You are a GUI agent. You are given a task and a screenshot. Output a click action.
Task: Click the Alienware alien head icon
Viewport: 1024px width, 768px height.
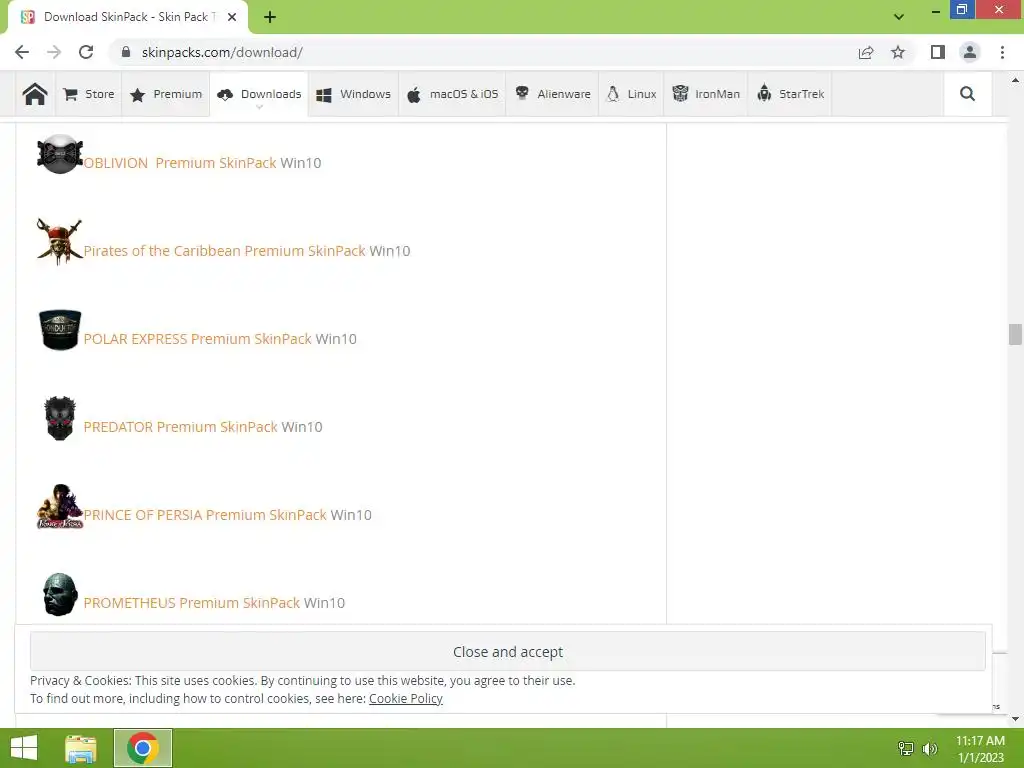[522, 93]
